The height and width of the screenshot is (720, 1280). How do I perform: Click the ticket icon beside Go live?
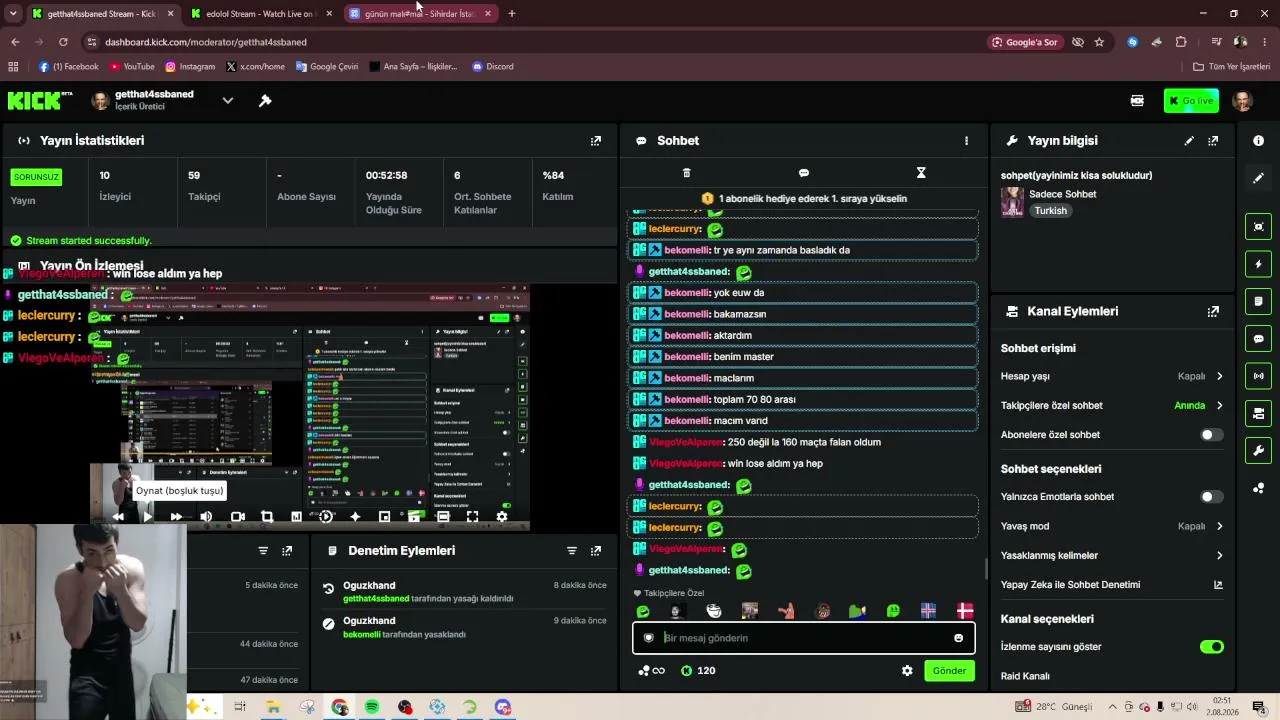[x=1137, y=101]
